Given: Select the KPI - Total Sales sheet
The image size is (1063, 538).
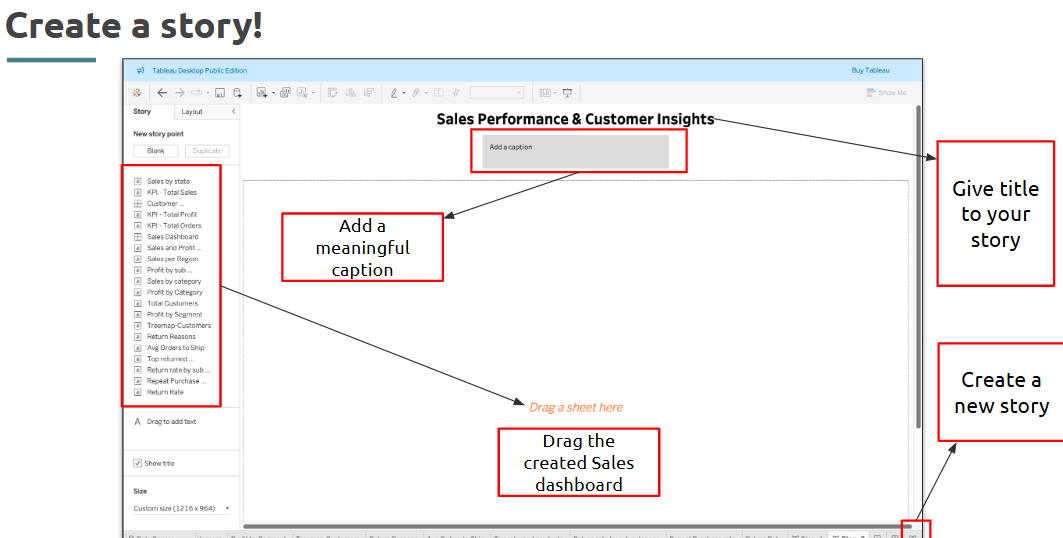Looking at the screenshot, I should pyautogui.click(x=172, y=192).
